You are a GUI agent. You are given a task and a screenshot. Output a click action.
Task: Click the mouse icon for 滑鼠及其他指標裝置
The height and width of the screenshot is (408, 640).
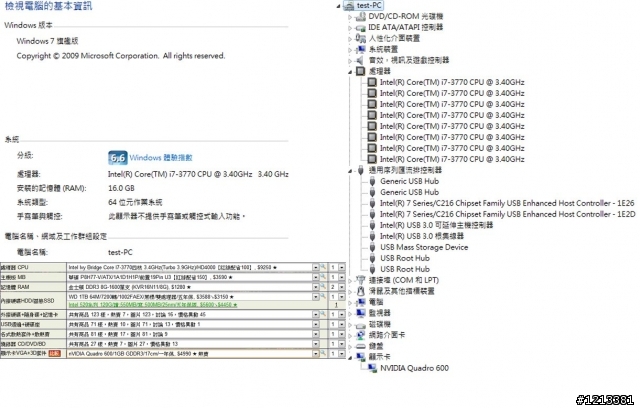(x=360, y=291)
